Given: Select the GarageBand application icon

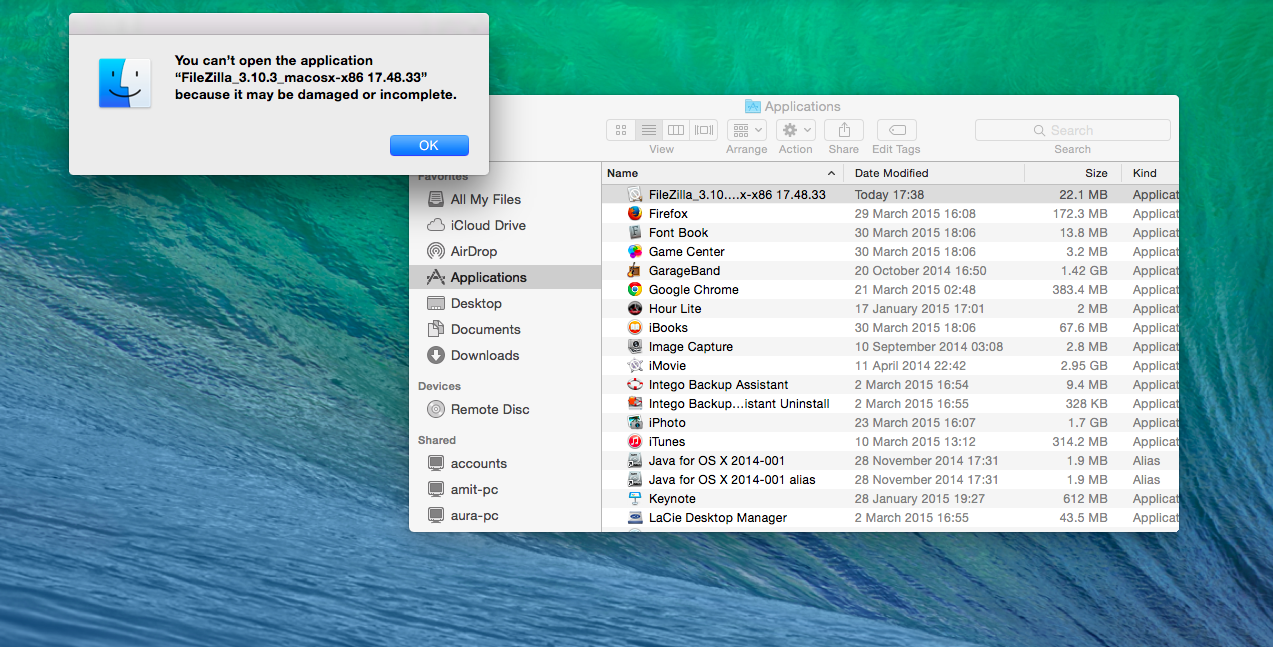Looking at the screenshot, I should click(x=634, y=271).
